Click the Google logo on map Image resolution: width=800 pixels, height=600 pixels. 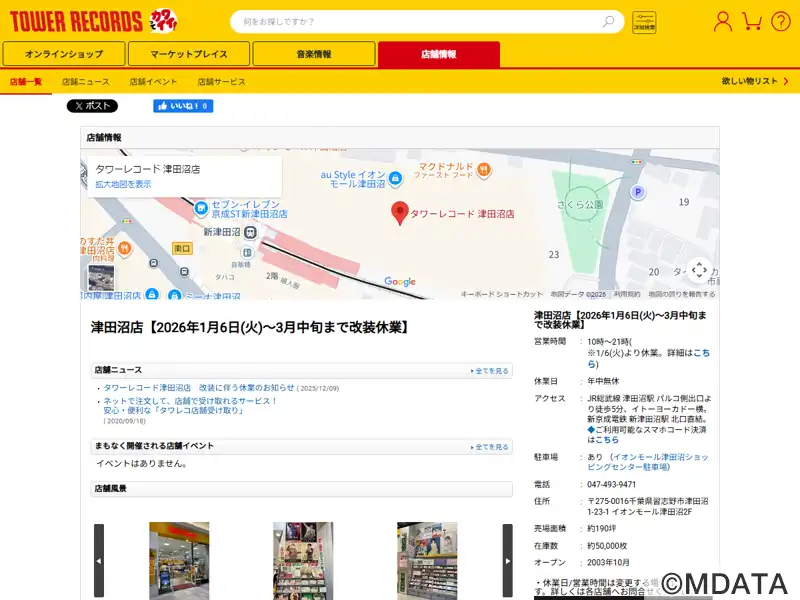tap(400, 282)
